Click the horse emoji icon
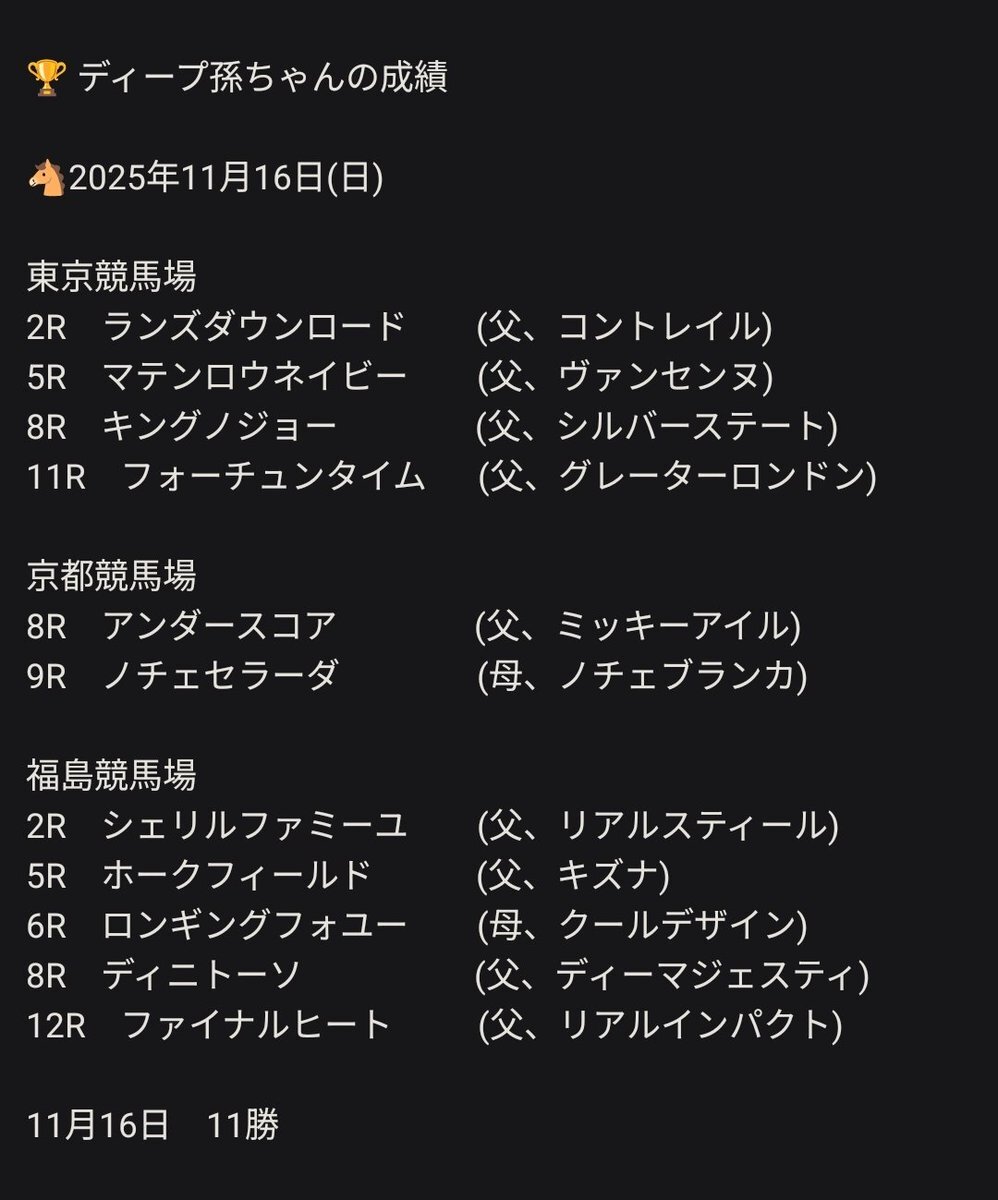 pos(46,179)
